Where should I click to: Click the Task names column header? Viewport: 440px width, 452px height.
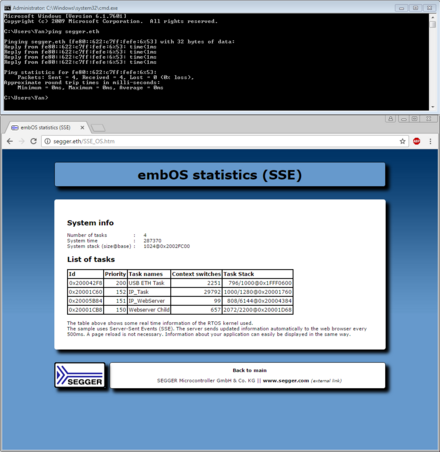tap(149, 274)
